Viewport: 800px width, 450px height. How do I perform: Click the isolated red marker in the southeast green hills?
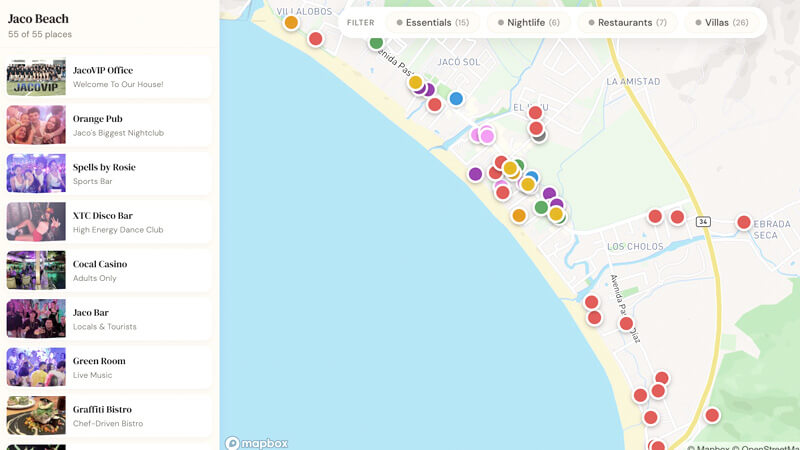712,415
